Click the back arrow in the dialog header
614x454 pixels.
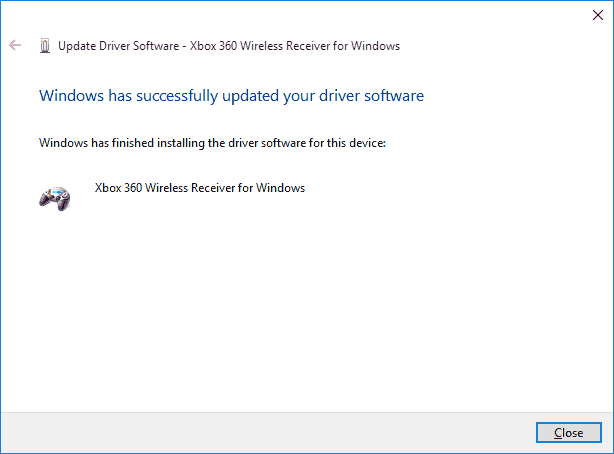pyautogui.click(x=15, y=45)
